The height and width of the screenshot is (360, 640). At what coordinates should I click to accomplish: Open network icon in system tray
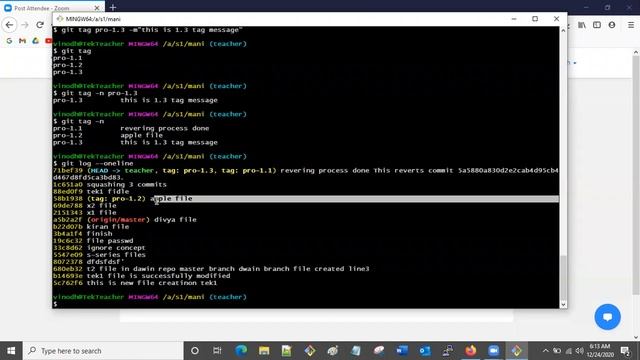568,351
